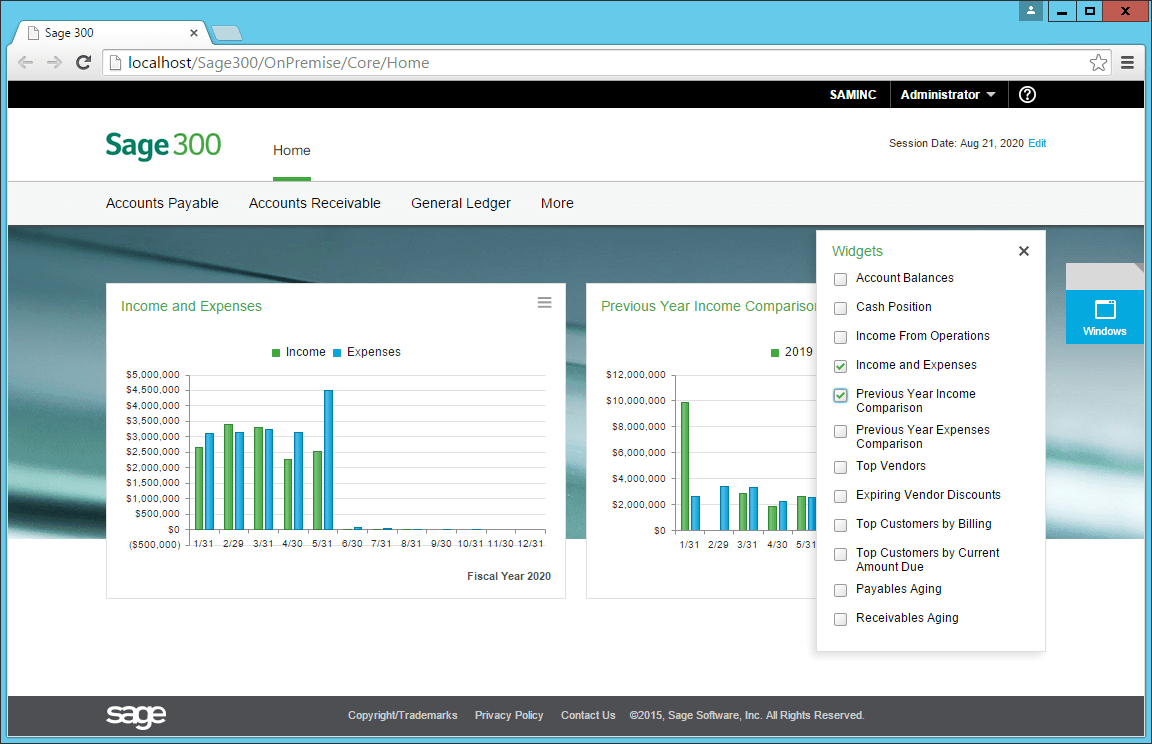Click the tall 5/31 Expenses bar
Viewport: 1152px width, 744px height.
click(328, 460)
